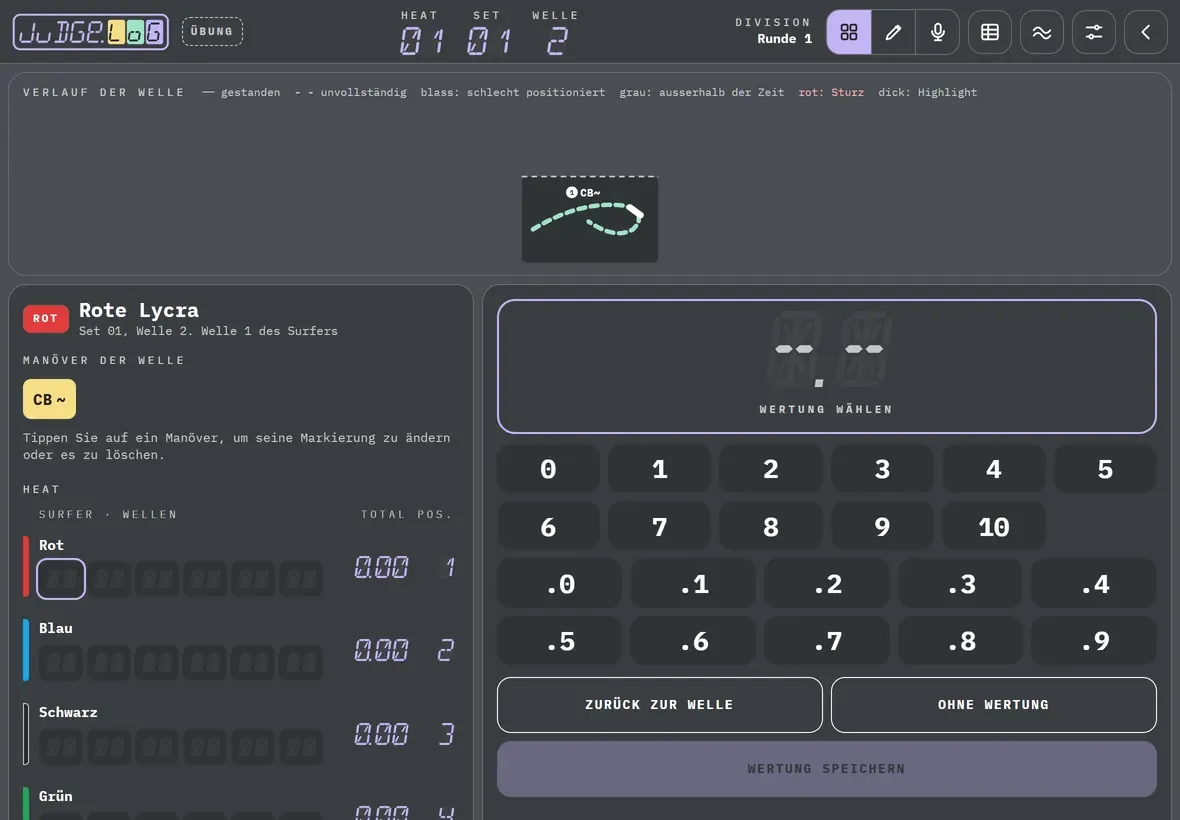Open the sliders settings panel
This screenshot has height=820, width=1180.
1093,32
